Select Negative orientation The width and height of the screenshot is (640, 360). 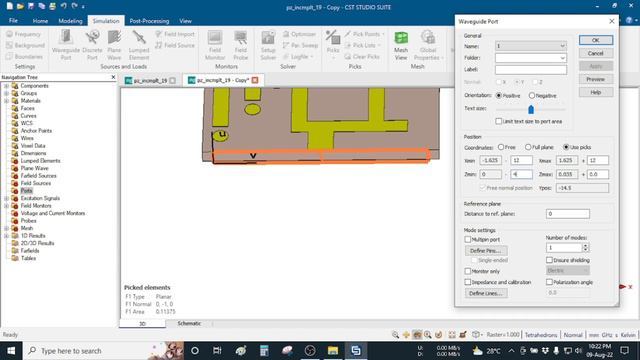point(531,96)
